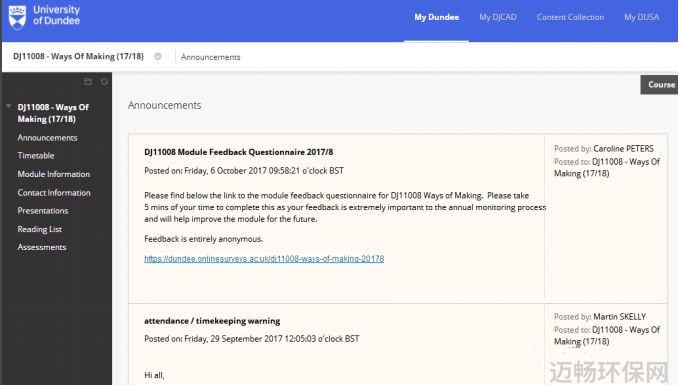Select Contact Information in sidebar
The image size is (679, 385).
(x=54, y=193)
